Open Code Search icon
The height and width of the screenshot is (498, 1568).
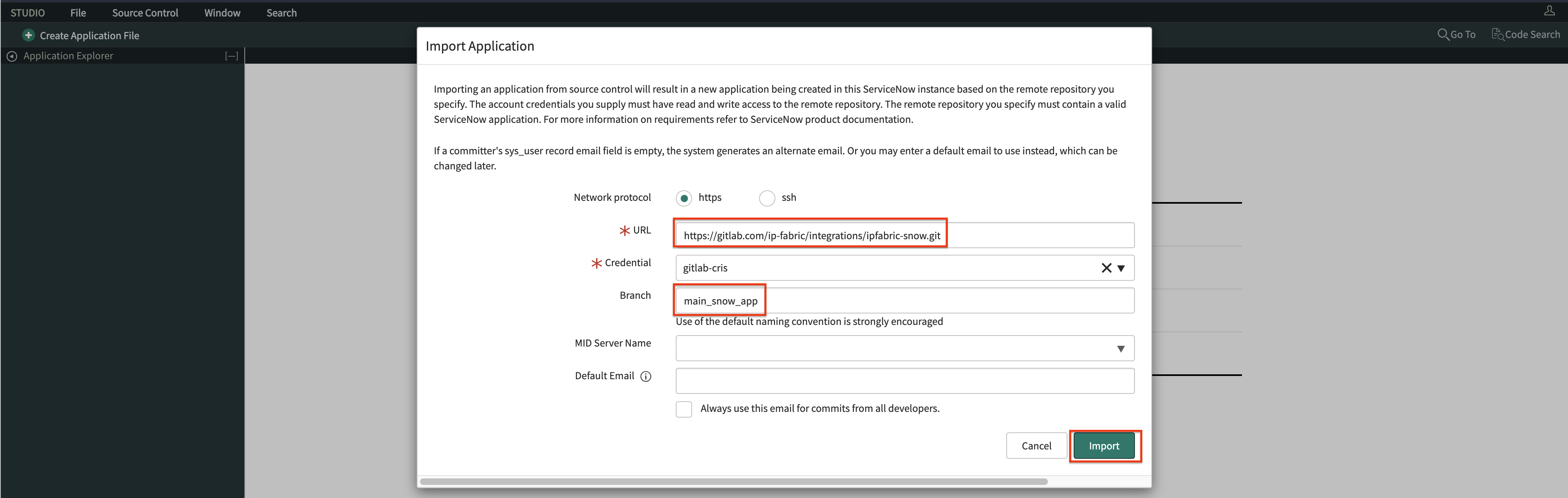(x=1497, y=35)
